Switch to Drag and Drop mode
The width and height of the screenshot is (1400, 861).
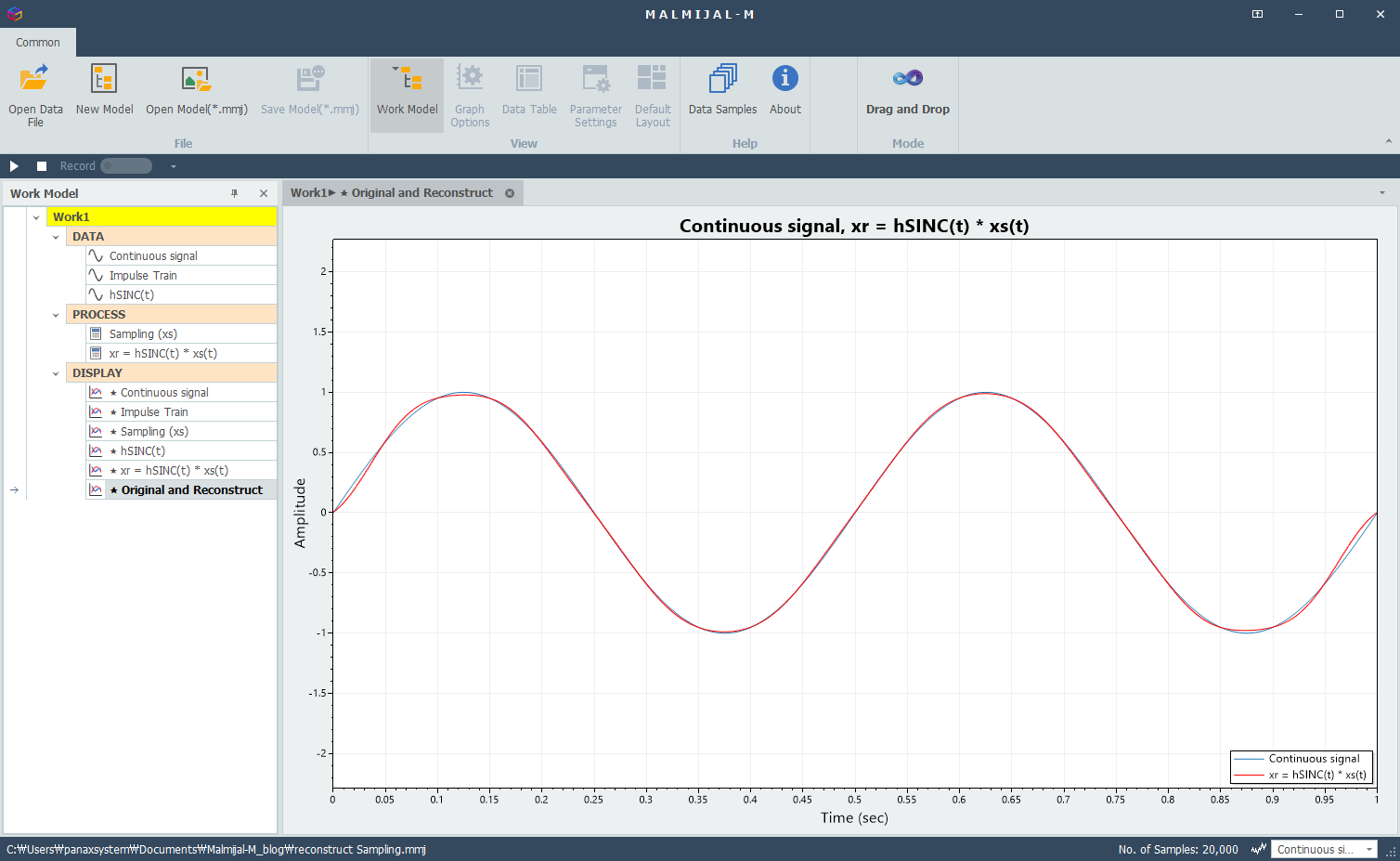pyautogui.click(x=908, y=91)
